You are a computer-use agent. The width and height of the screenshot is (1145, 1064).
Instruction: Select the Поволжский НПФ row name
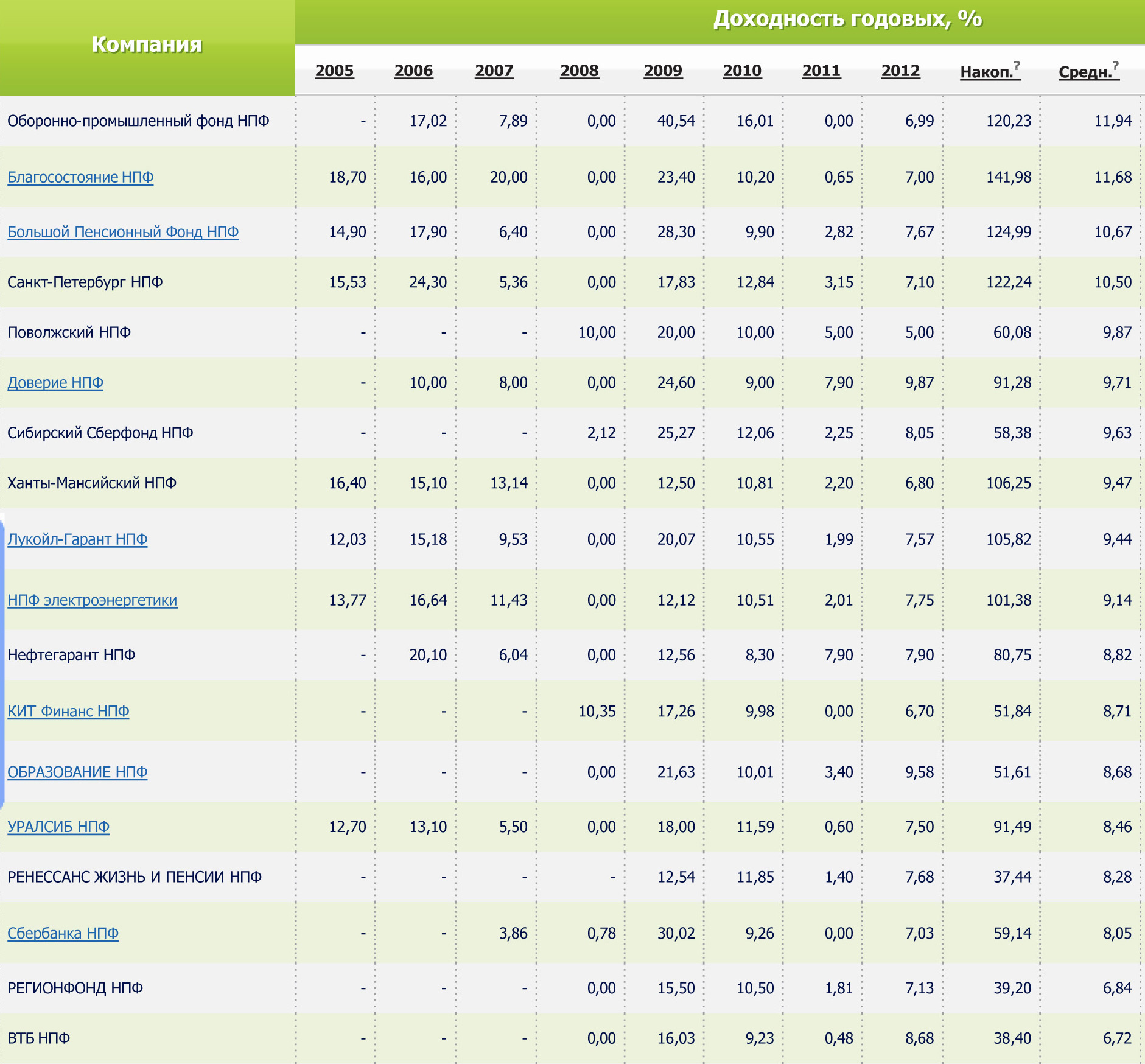[69, 332]
